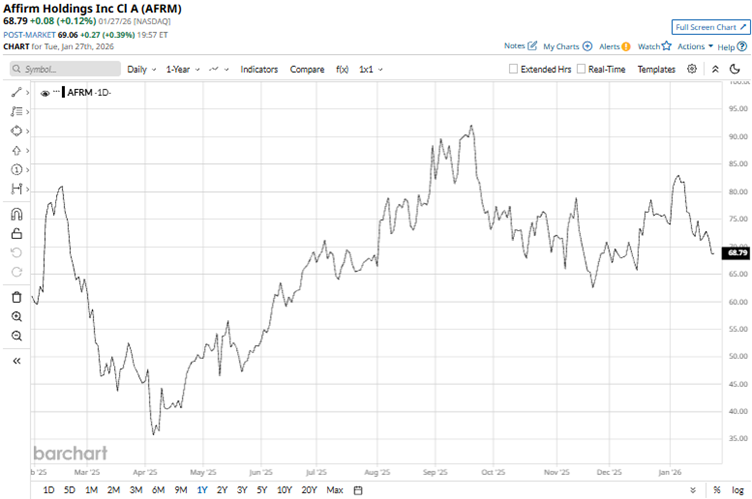Select the 1D time range

click(x=48, y=490)
